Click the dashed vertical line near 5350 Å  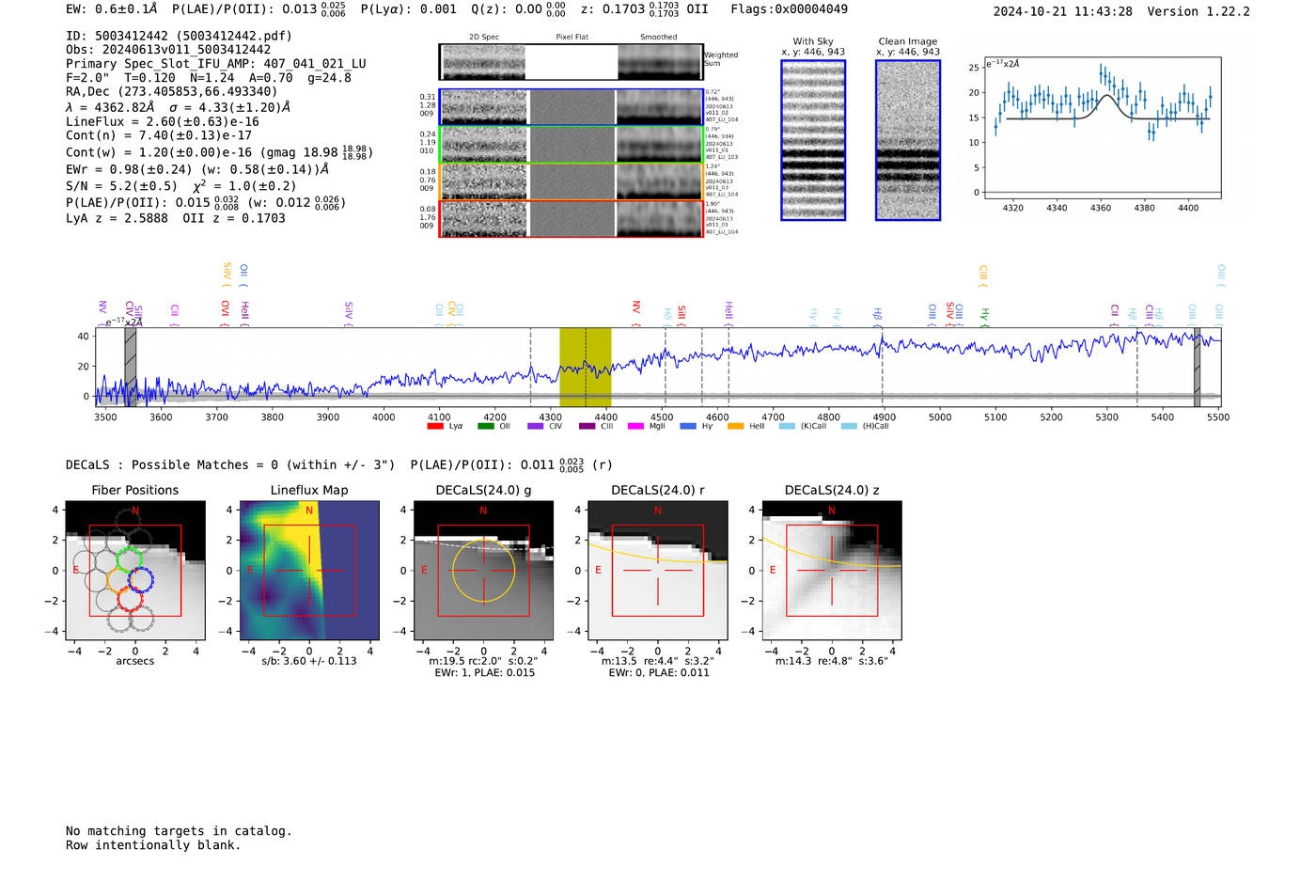[x=1137, y=367]
